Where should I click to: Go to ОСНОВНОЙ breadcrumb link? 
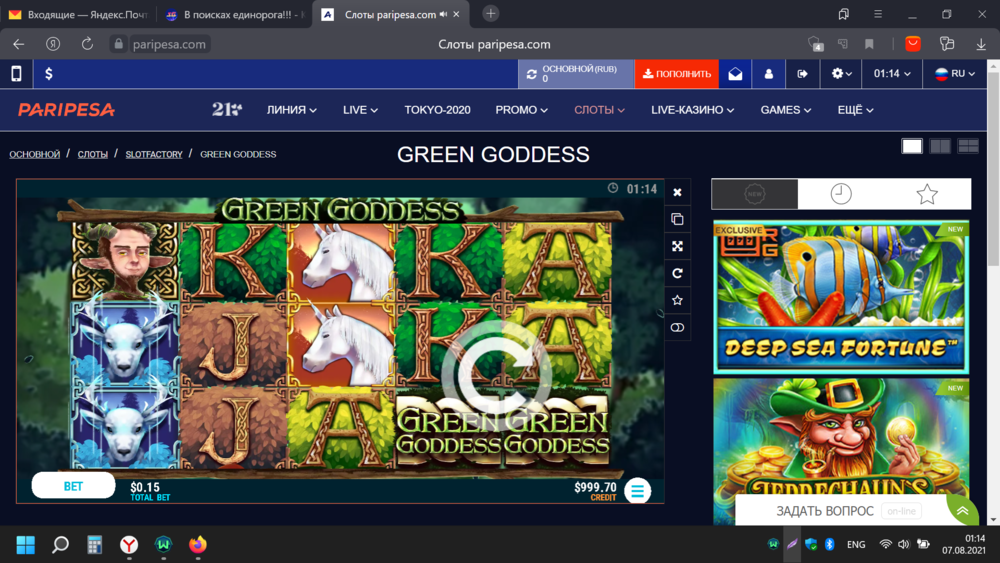point(34,154)
